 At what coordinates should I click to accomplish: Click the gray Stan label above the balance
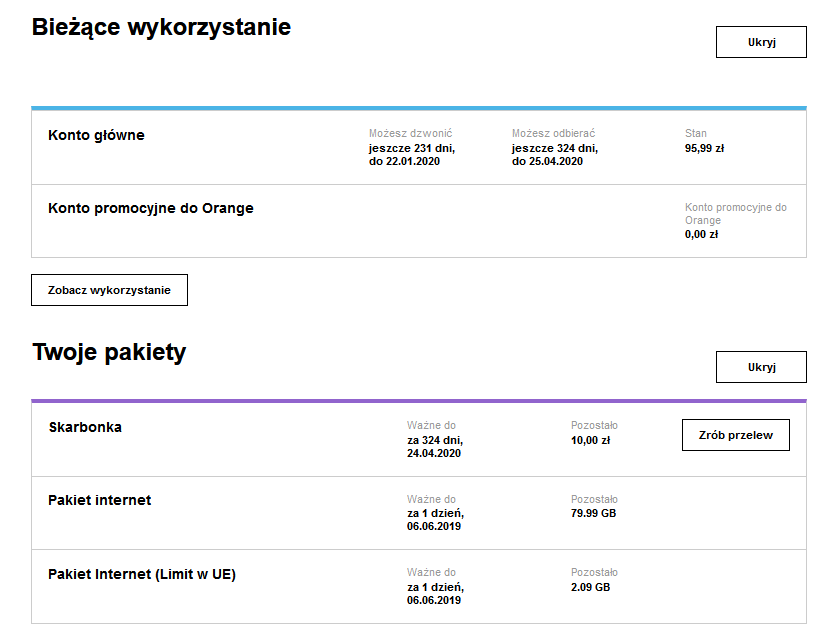(x=695, y=133)
